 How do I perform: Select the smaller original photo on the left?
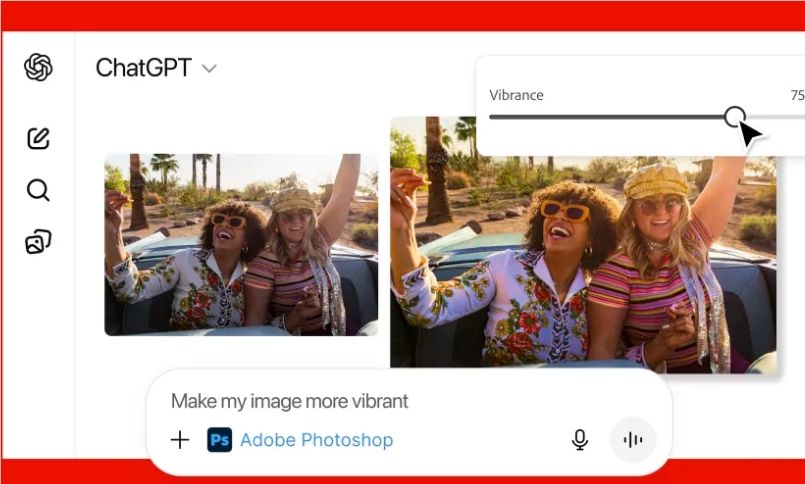[x=240, y=245]
